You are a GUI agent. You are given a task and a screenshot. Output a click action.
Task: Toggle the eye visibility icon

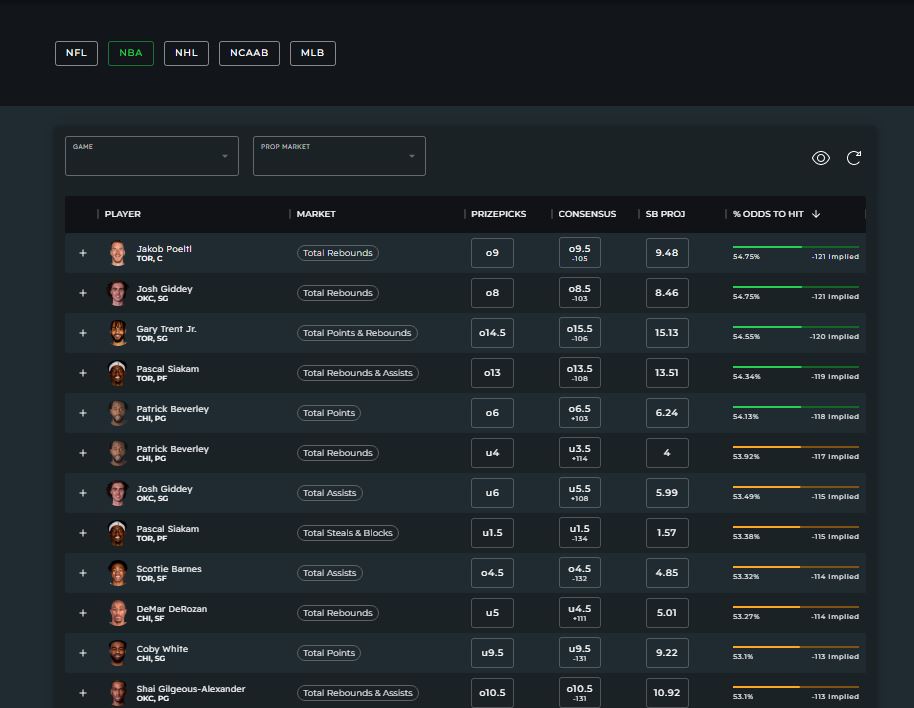click(821, 158)
